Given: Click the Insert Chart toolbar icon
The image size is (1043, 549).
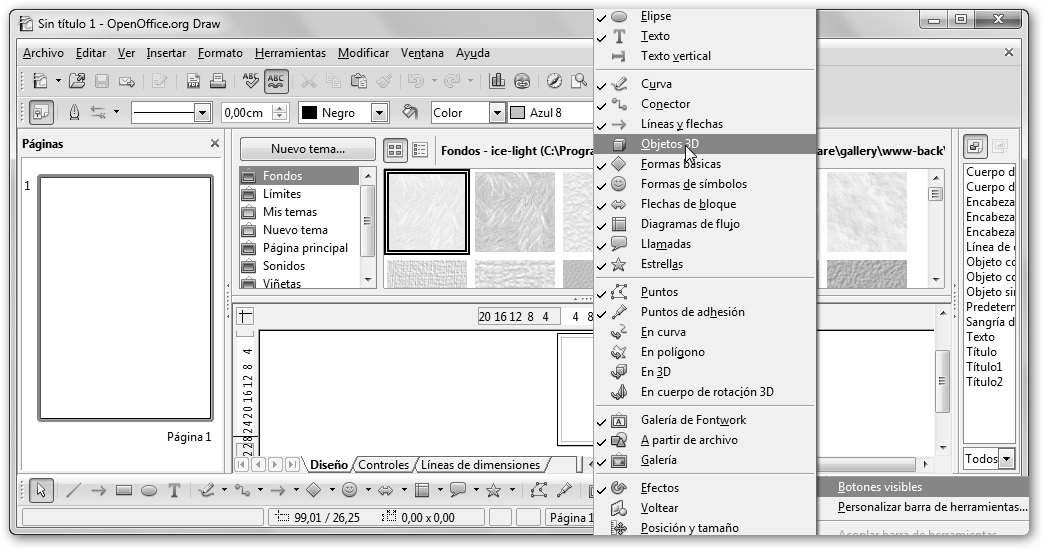Looking at the screenshot, I should pyautogui.click(x=497, y=81).
